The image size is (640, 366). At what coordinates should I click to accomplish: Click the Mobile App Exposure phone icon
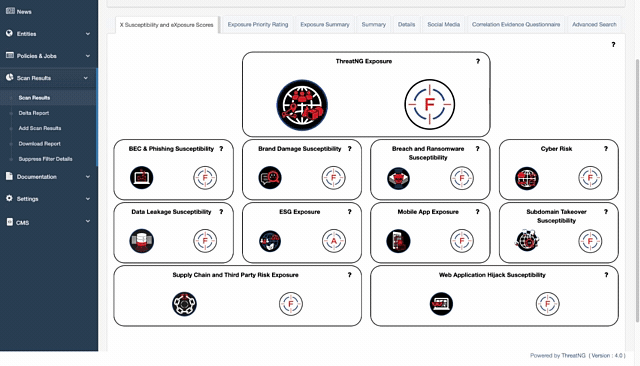point(398,241)
